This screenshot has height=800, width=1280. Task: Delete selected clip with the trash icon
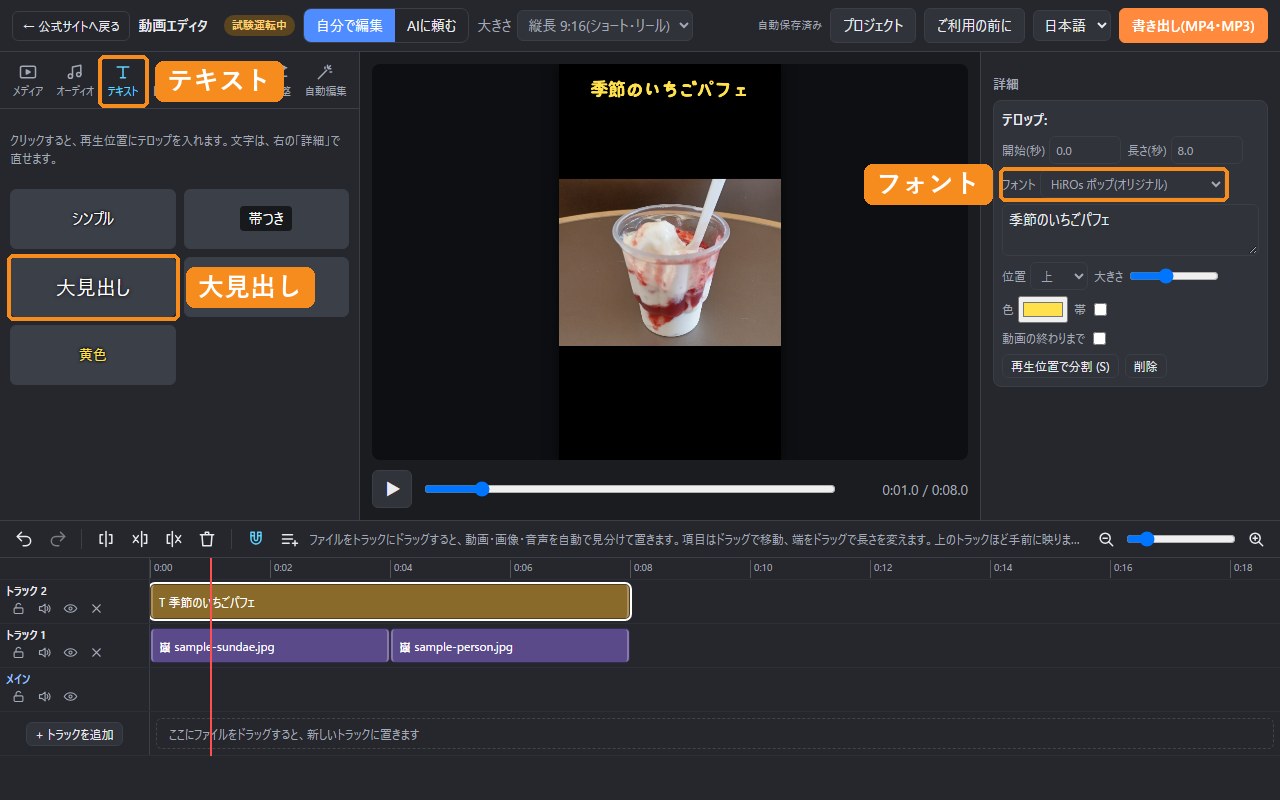(x=207, y=539)
